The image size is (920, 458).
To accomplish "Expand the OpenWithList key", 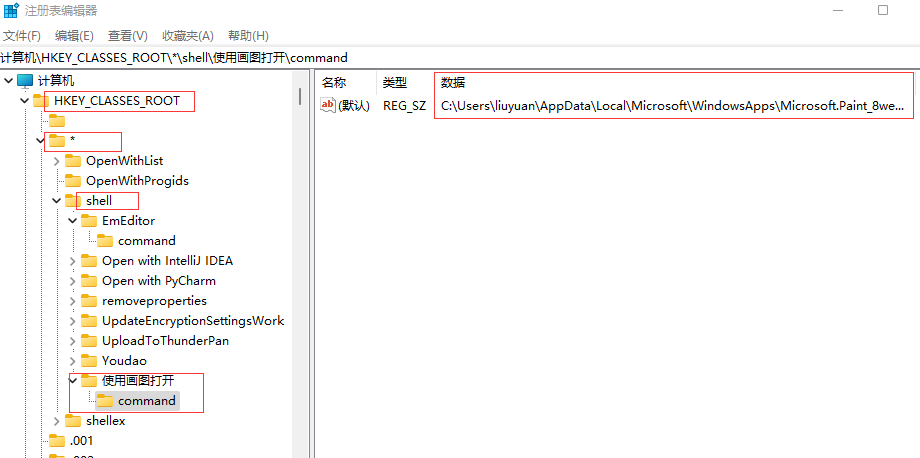I will 56,161.
